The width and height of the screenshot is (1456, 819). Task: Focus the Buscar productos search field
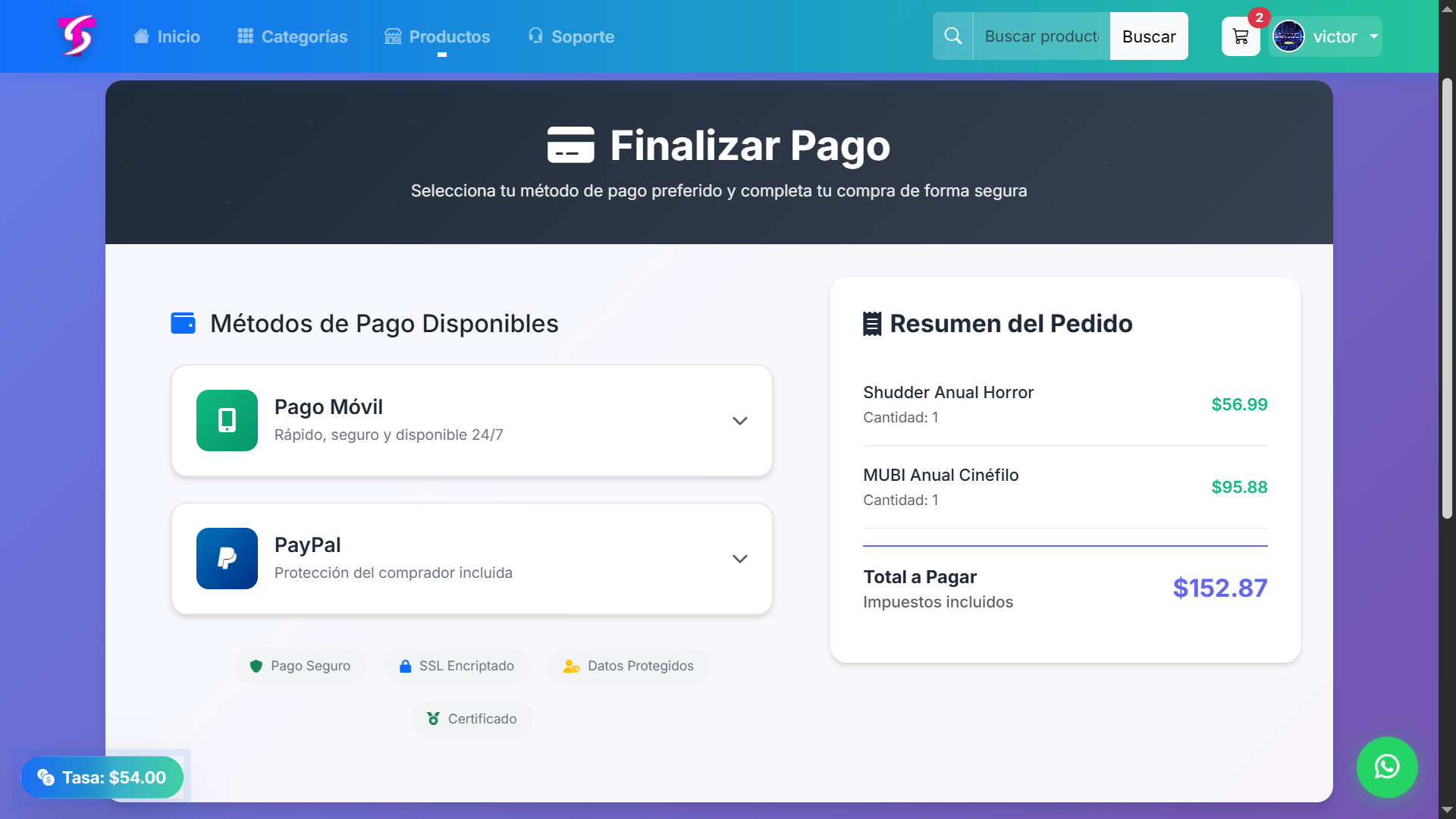coord(1041,36)
